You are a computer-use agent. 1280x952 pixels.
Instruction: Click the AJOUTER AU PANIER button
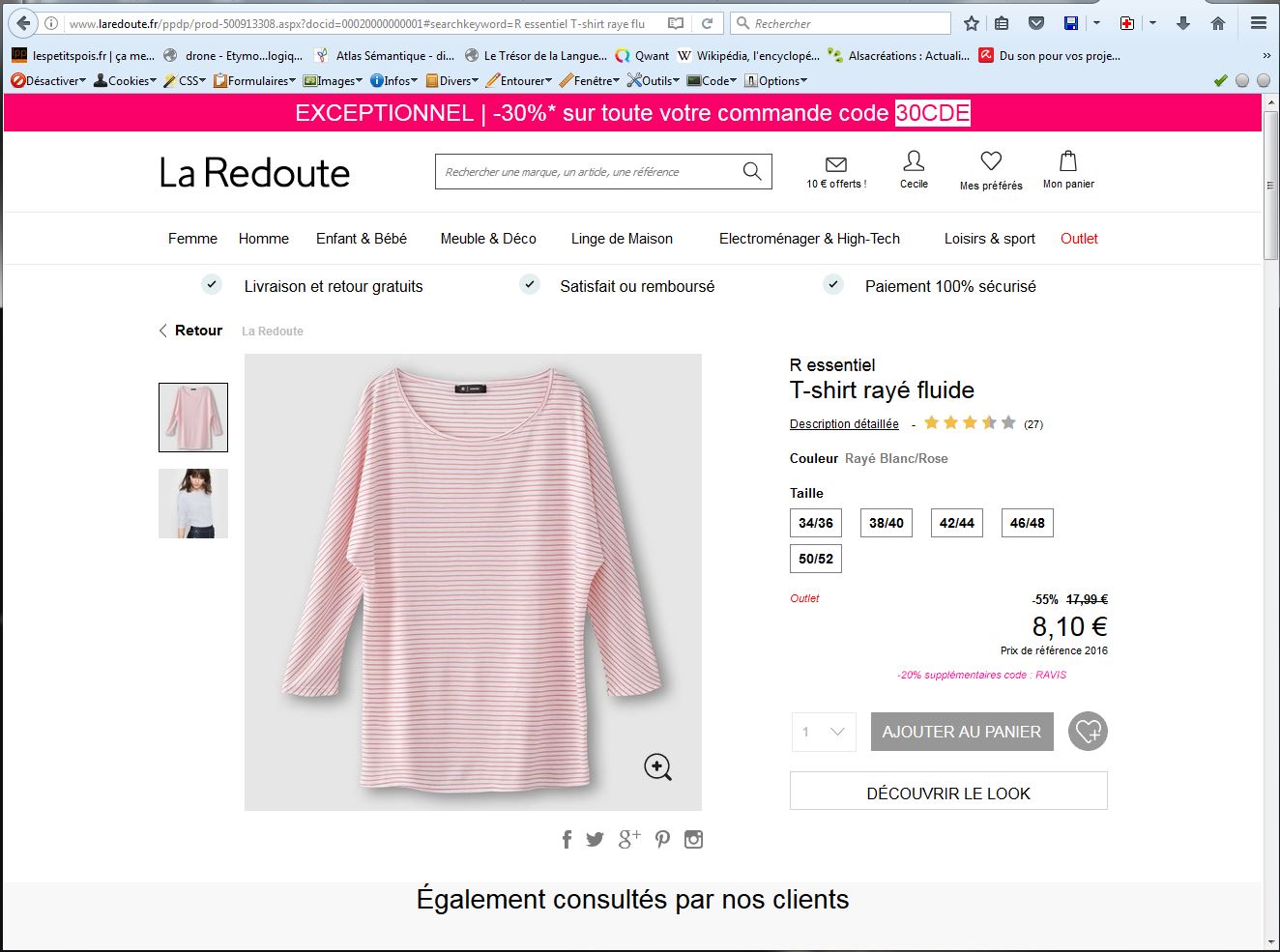pos(961,732)
